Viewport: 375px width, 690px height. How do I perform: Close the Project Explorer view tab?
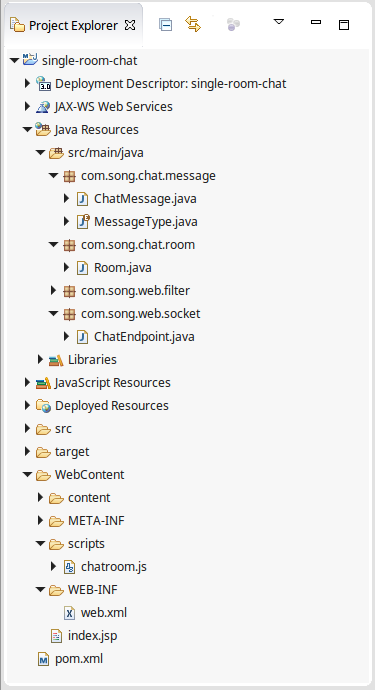tap(130, 26)
